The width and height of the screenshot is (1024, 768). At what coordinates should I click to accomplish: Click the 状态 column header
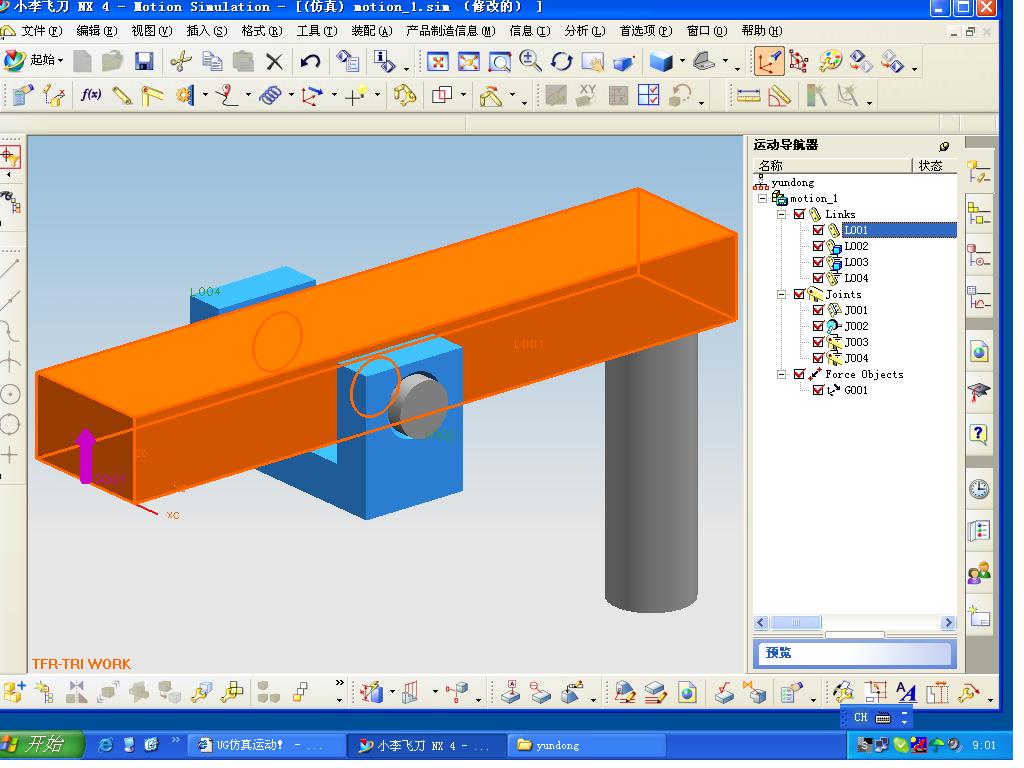click(x=934, y=165)
